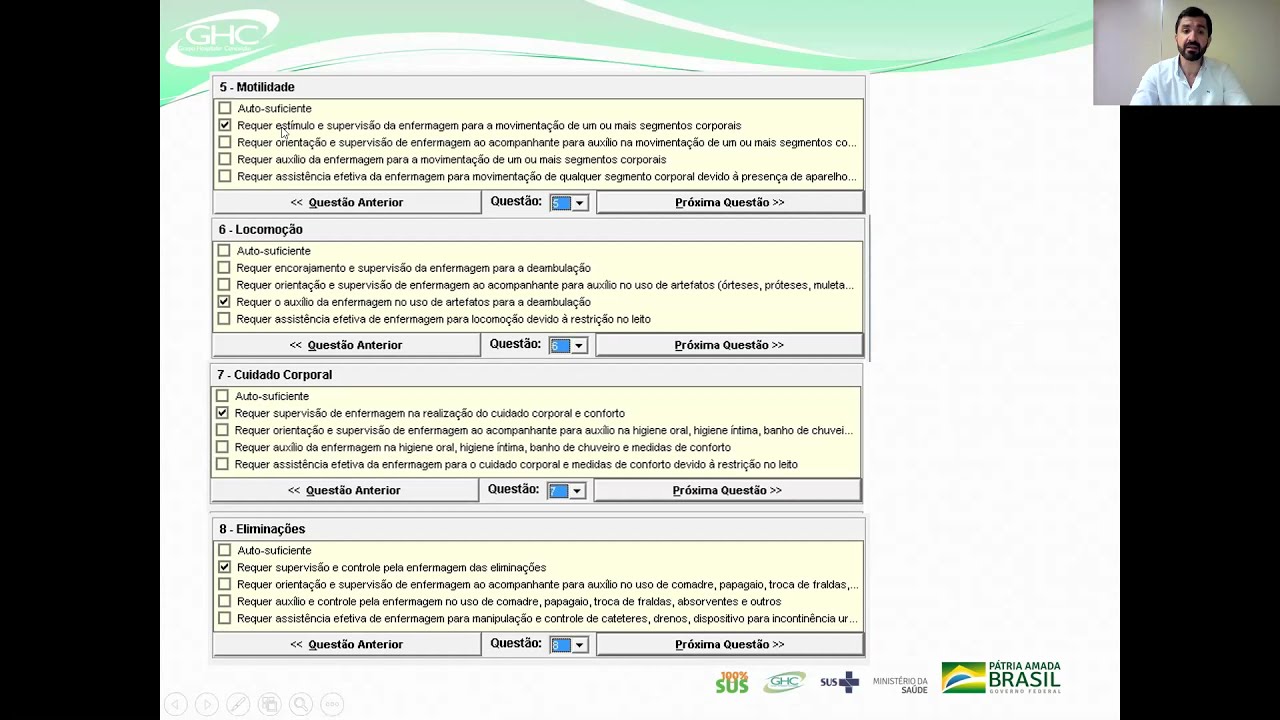Check Auto-suficiente under Eliminações

(225, 550)
